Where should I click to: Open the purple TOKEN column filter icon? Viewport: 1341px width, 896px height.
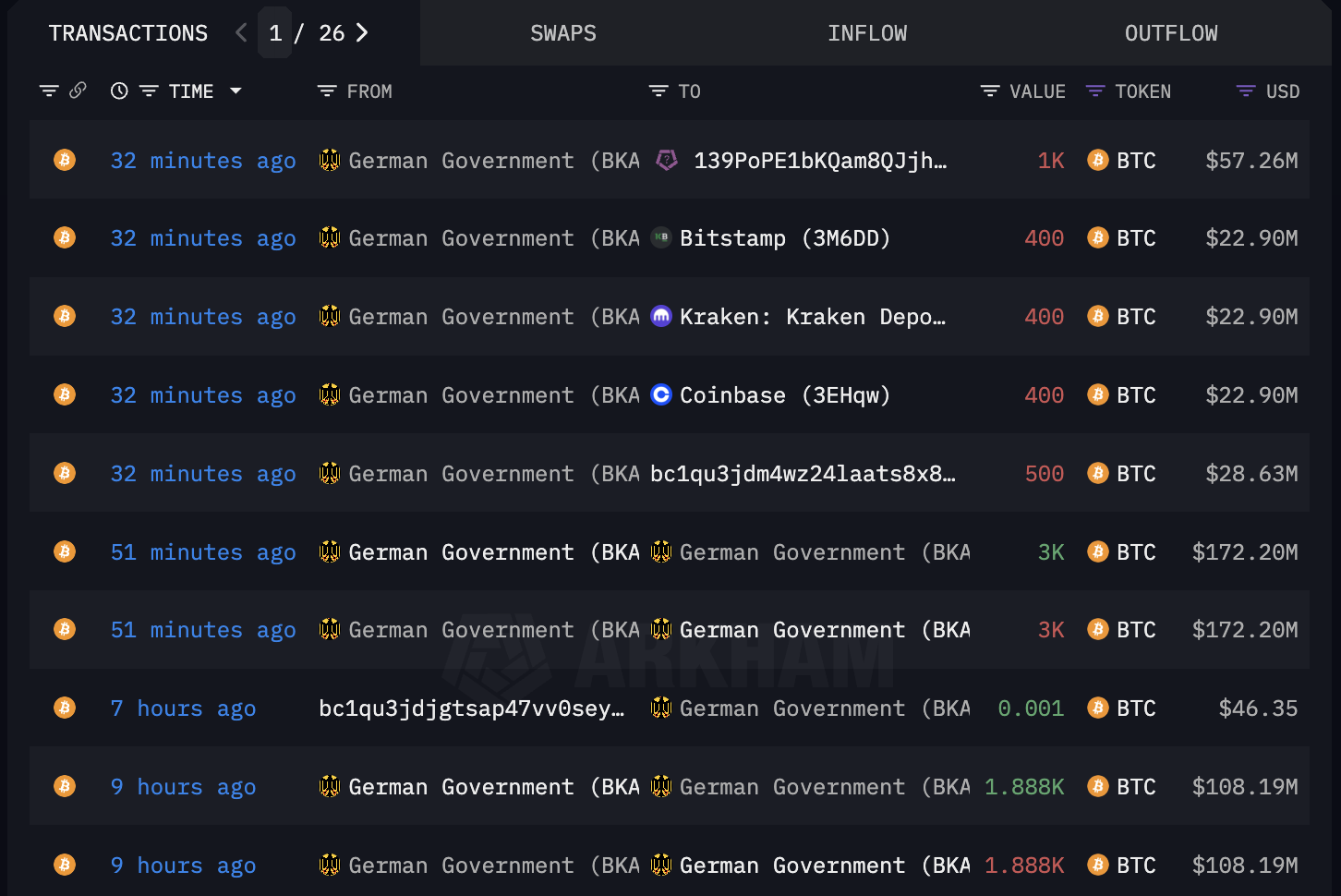[1095, 91]
